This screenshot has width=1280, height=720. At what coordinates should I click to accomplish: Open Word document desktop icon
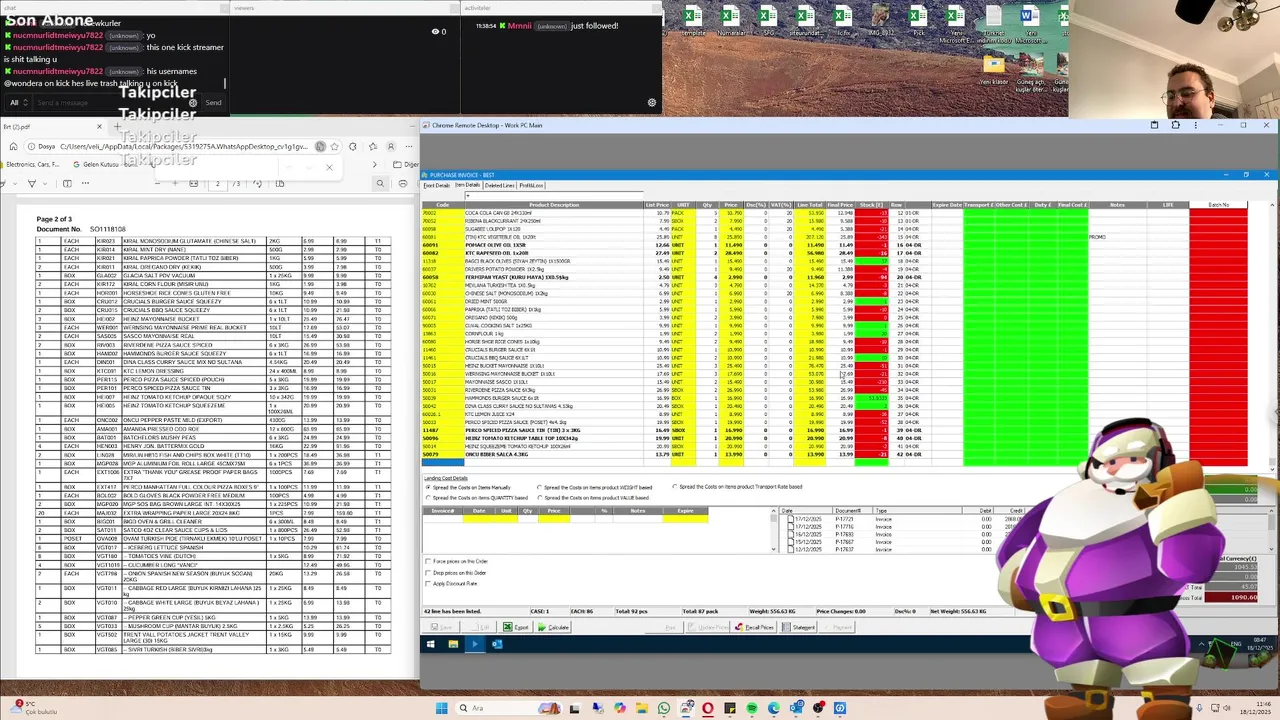[1029, 22]
